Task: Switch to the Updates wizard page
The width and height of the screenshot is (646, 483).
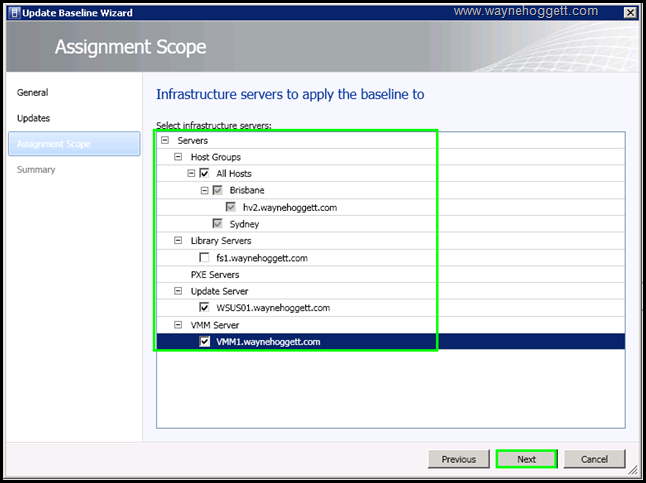Action: pyautogui.click(x=34, y=118)
